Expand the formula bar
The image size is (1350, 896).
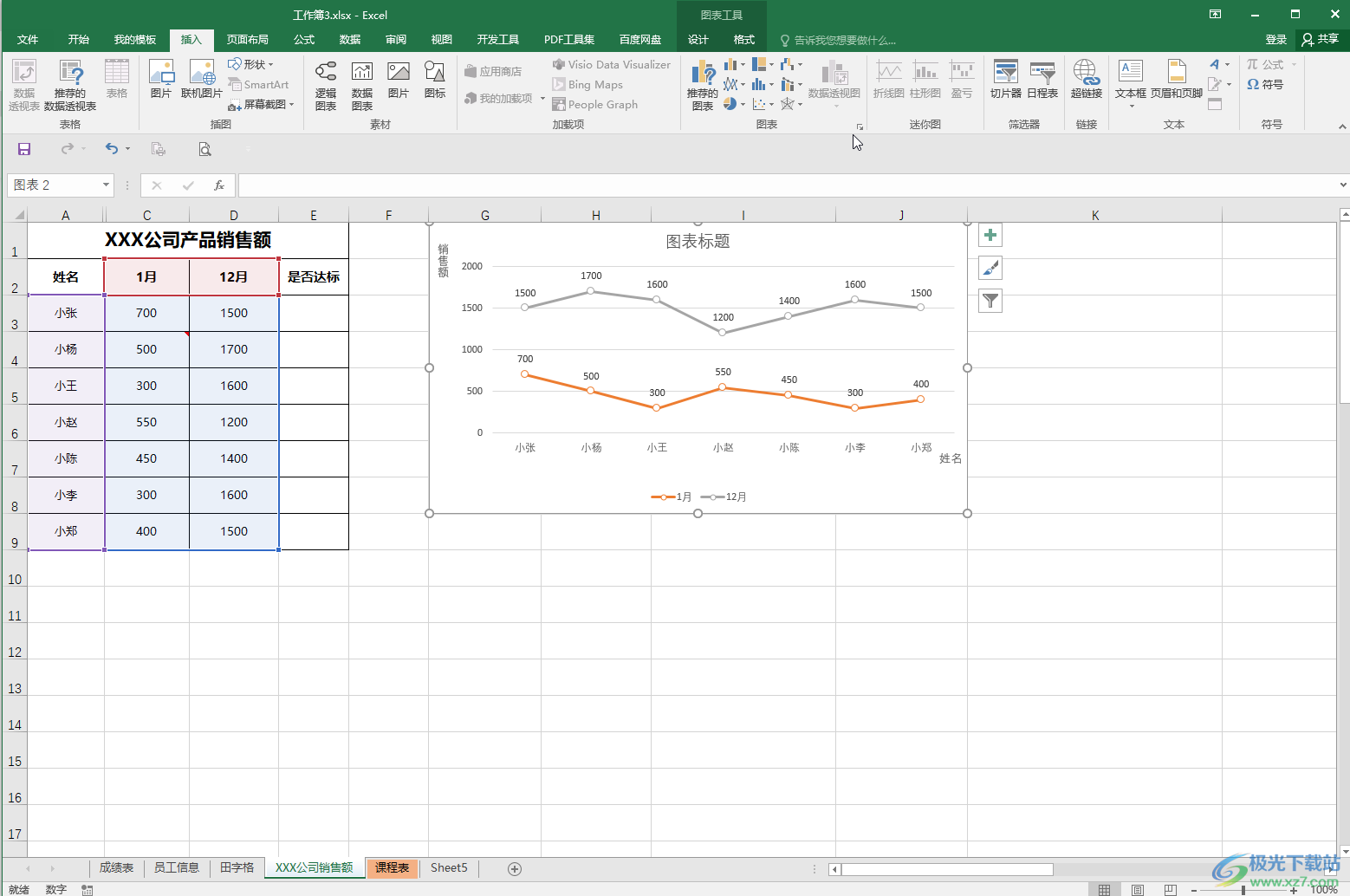1342,185
